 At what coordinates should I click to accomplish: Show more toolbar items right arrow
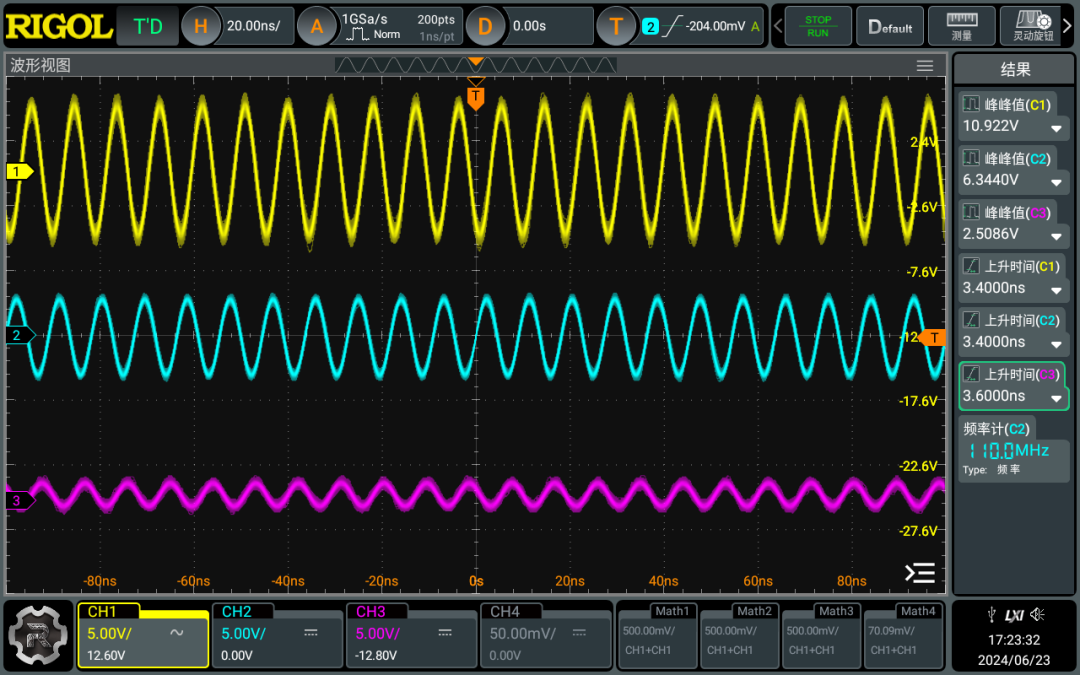pos(1068,26)
